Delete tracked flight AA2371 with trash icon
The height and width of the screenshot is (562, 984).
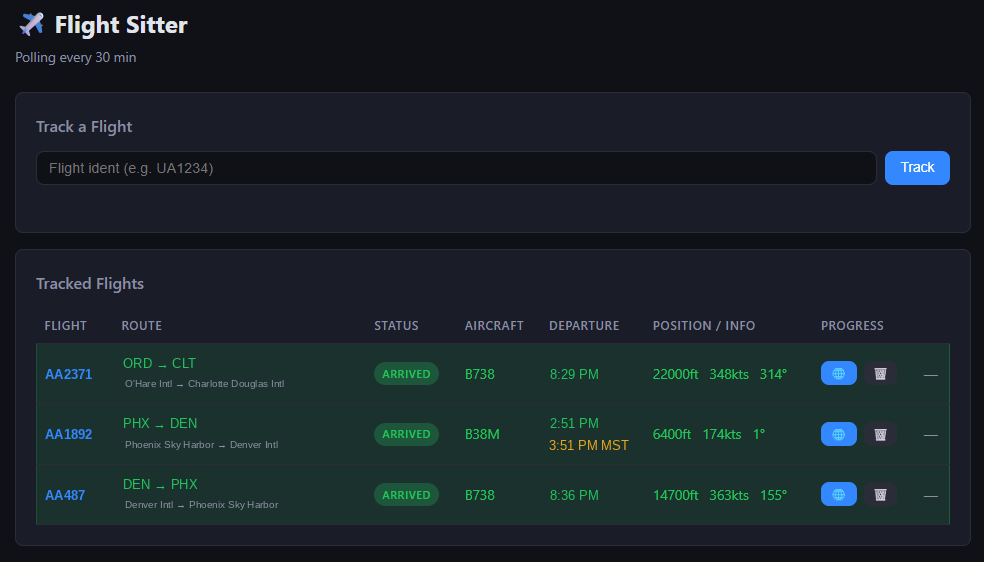pyautogui.click(x=880, y=374)
